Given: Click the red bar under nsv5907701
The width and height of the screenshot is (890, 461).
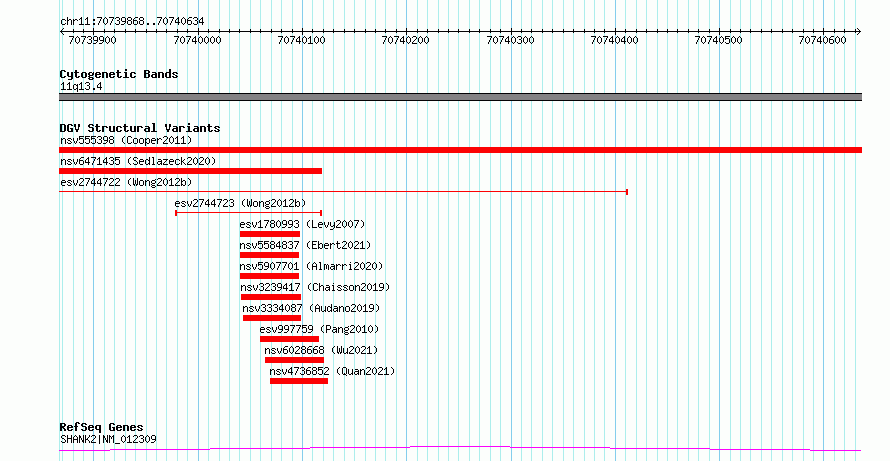Looking at the screenshot, I should point(269,276).
